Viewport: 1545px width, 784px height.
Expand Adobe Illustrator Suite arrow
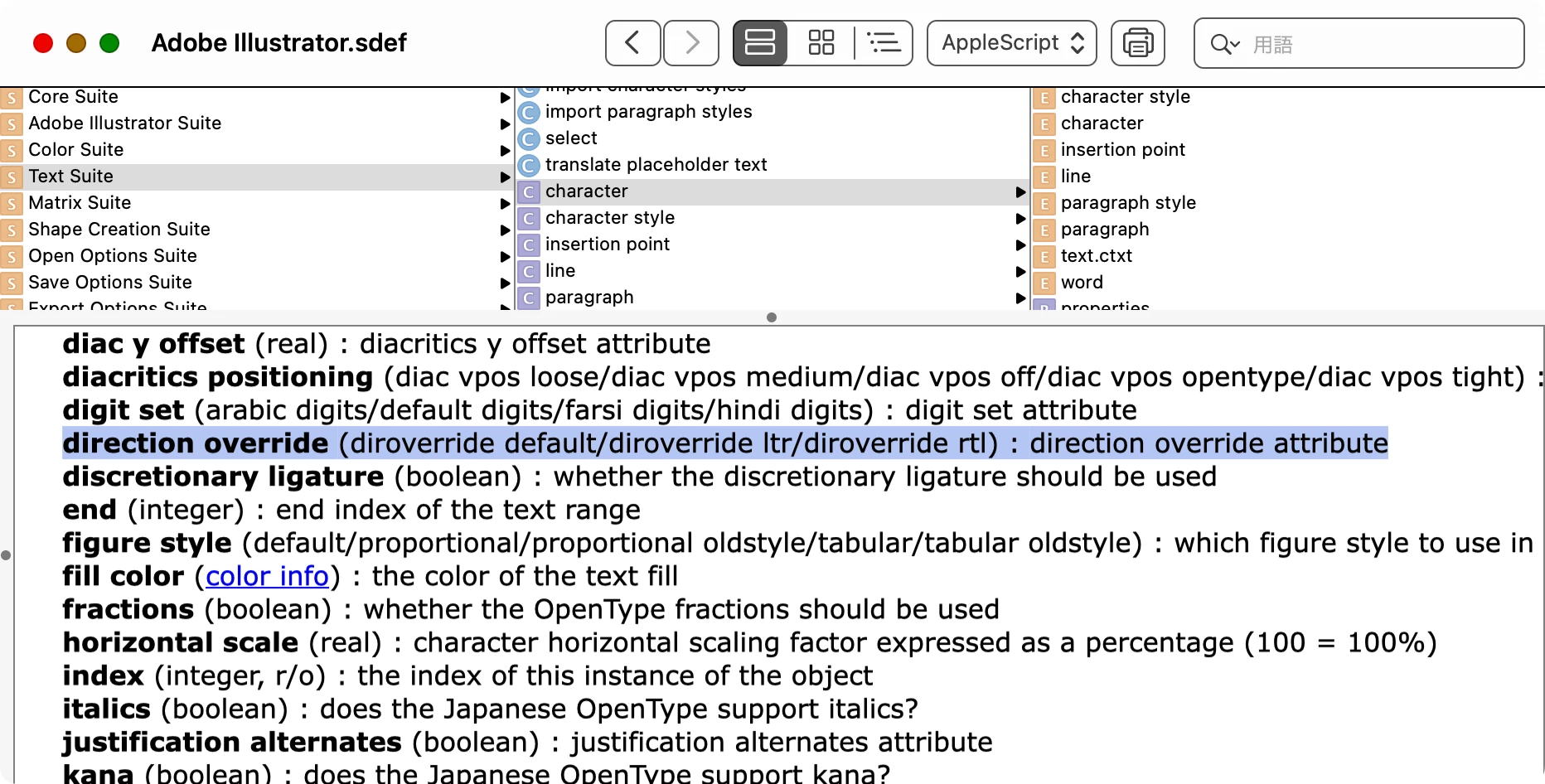click(x=505, y=124)
